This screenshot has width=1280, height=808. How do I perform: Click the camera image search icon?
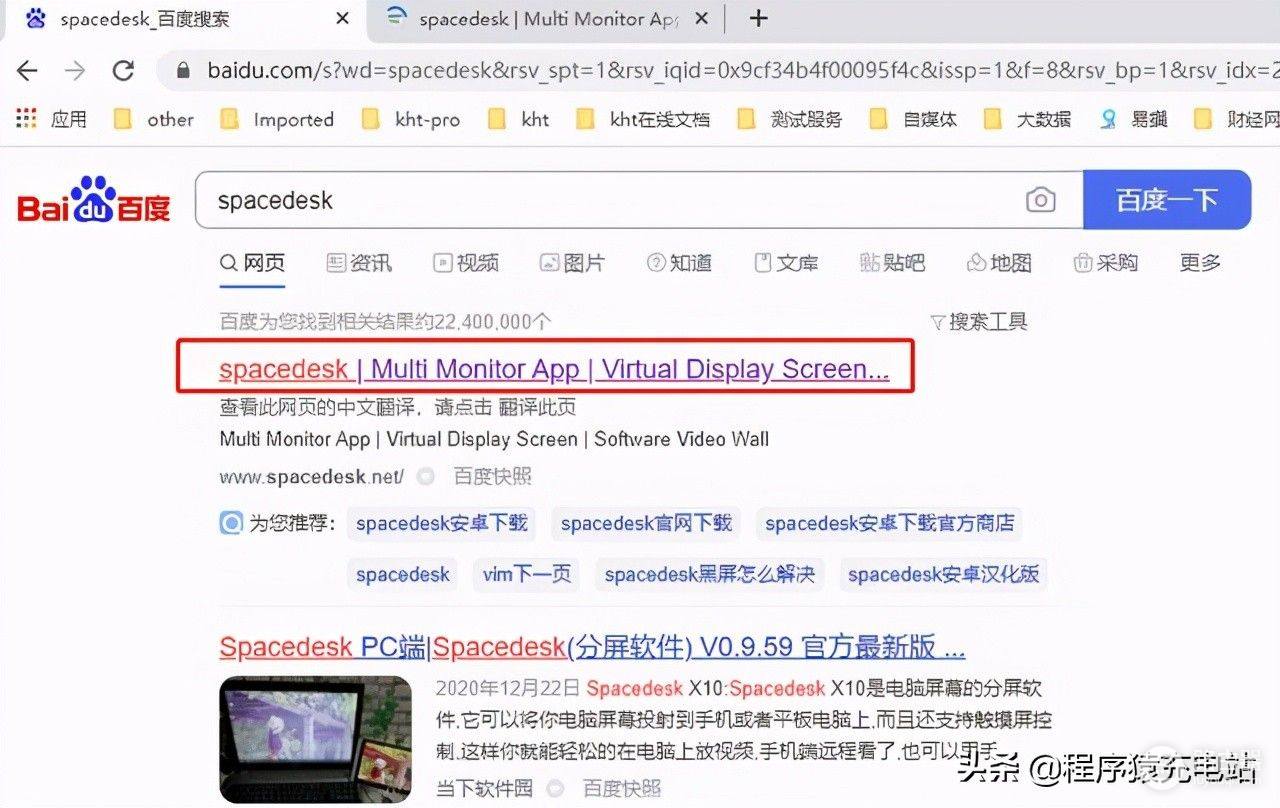1040,200
